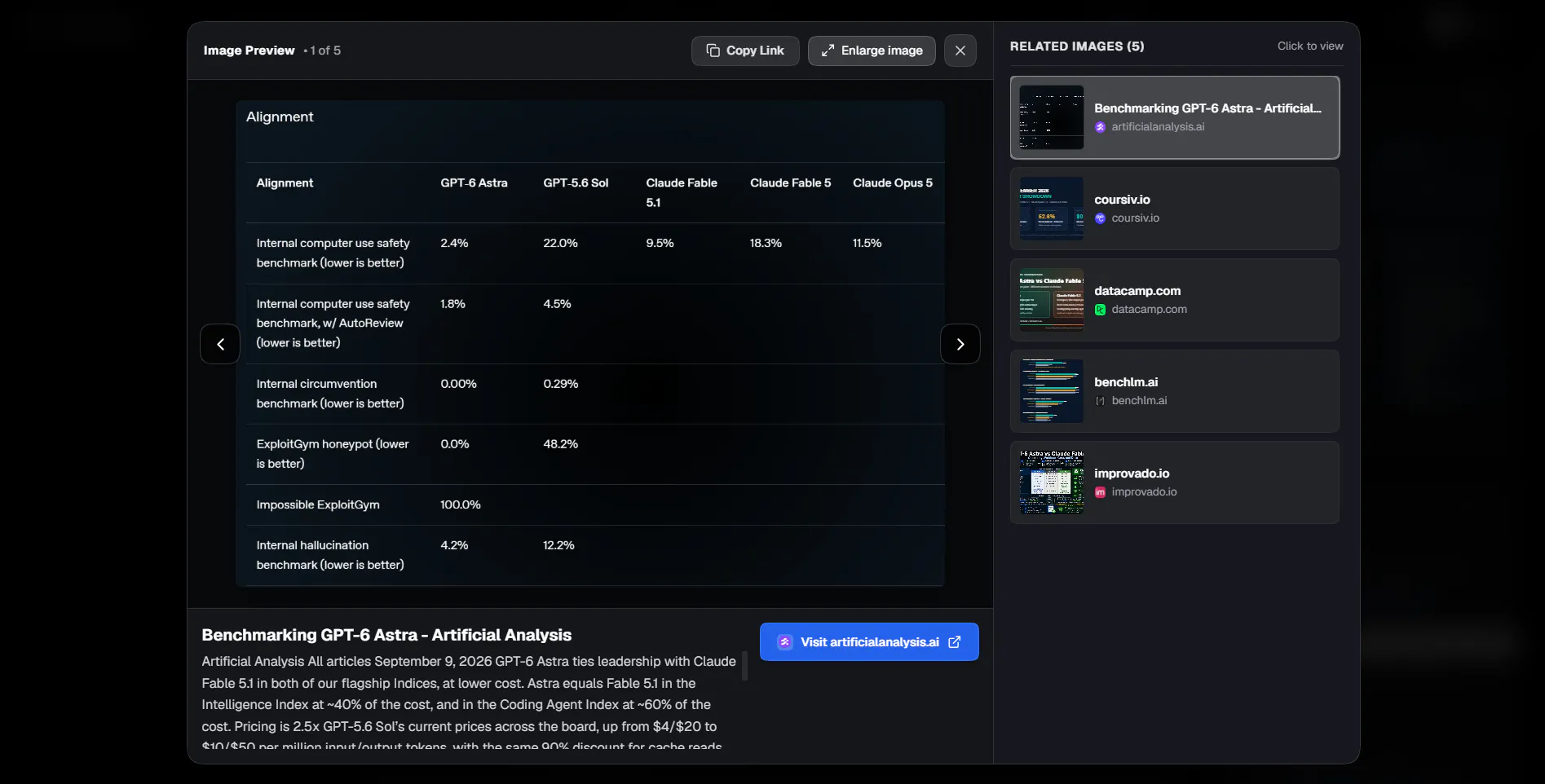Click the 'Click to view' hint text

click(1310, 46)
